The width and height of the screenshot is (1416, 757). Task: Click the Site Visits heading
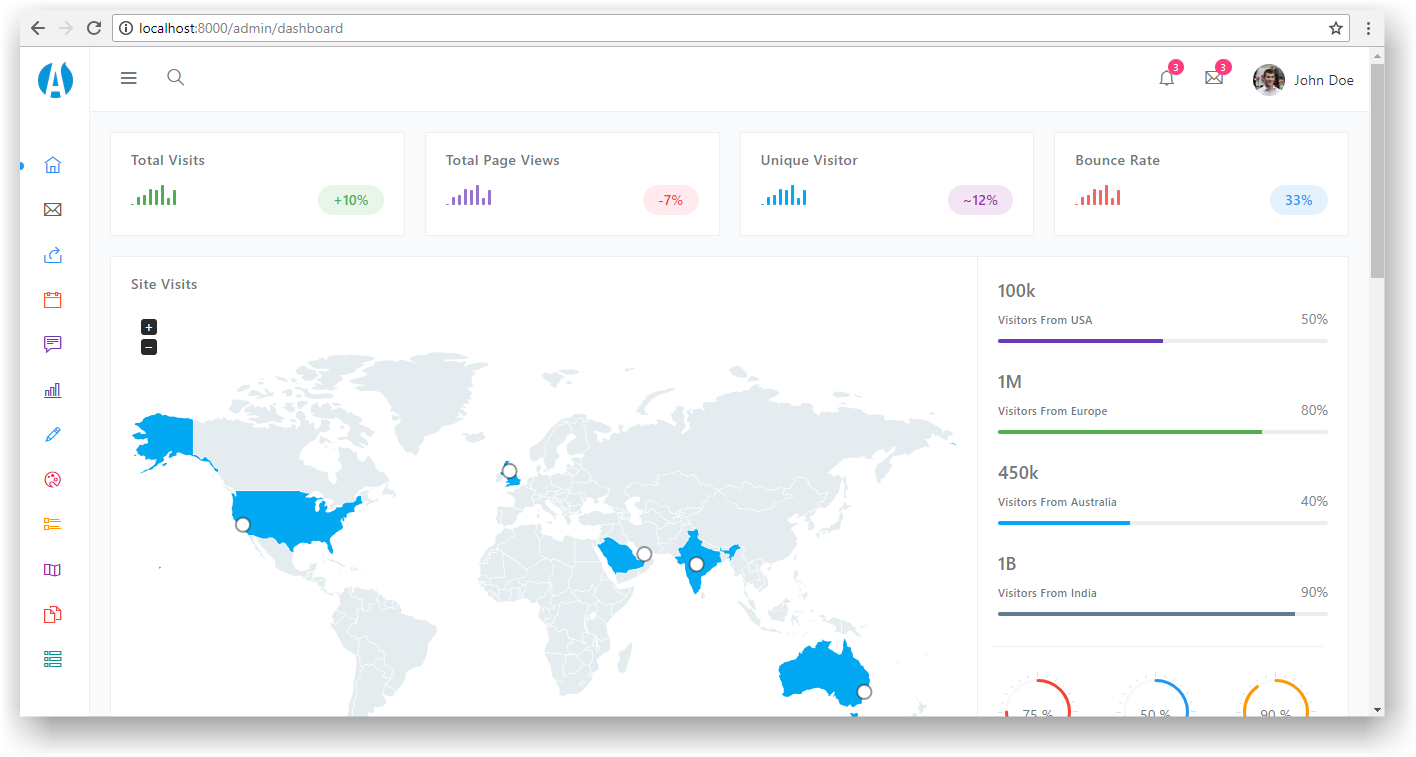(164, 284)
